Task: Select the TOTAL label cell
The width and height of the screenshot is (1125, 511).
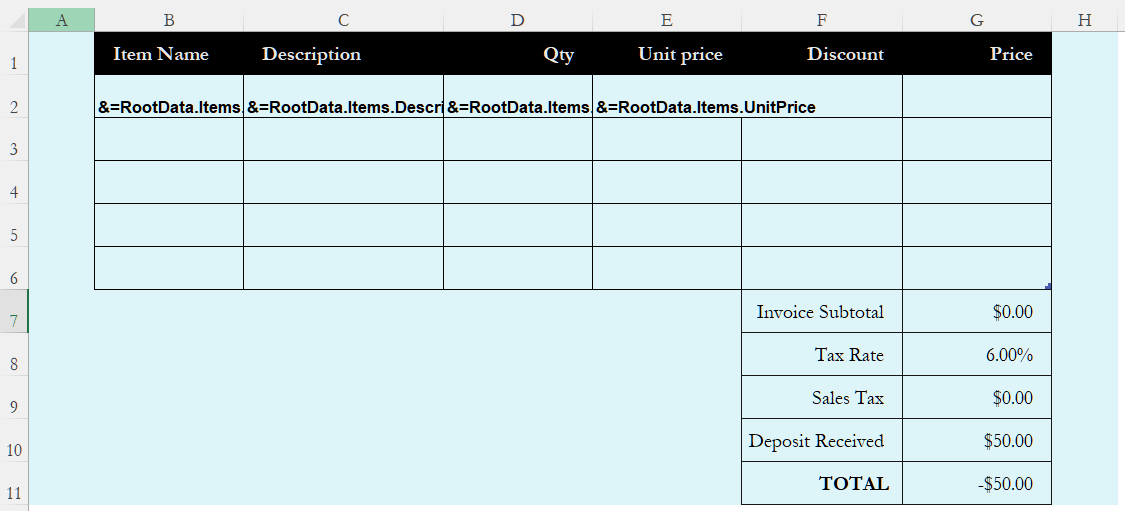Action: 822,484
